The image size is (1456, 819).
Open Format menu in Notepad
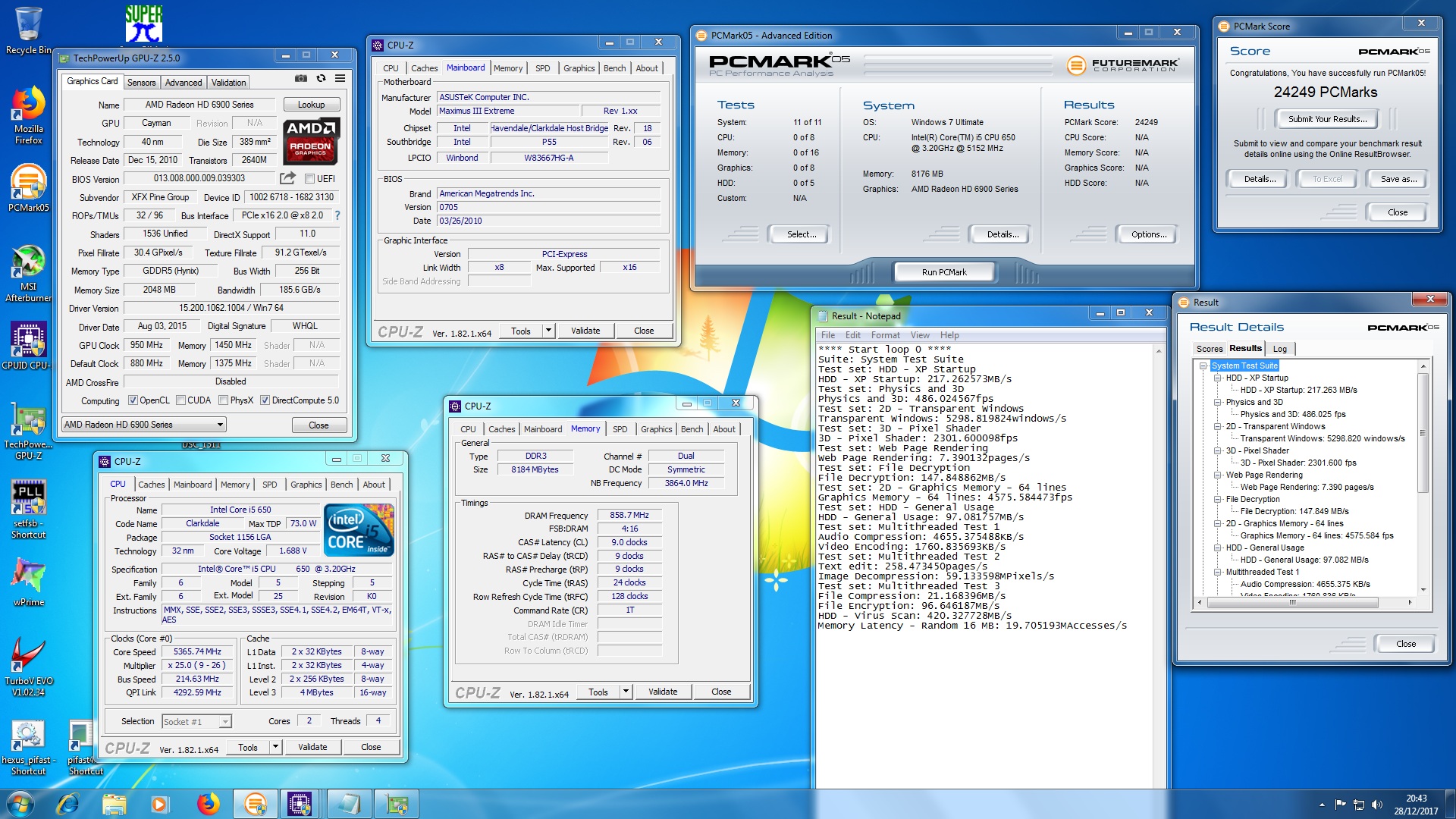click(x=885, y=335)
